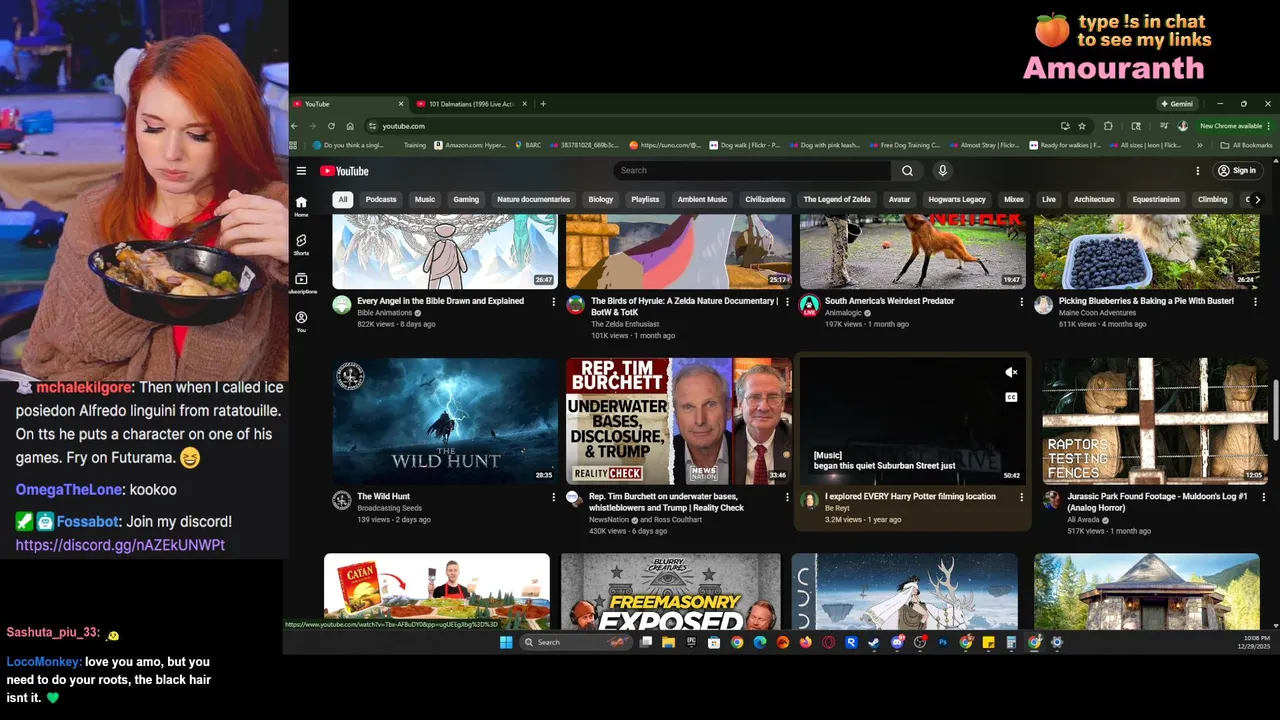This screenshot has width=1280, height=720.
Task: Toggle captions on the video preview
Action: point(1011,397)
